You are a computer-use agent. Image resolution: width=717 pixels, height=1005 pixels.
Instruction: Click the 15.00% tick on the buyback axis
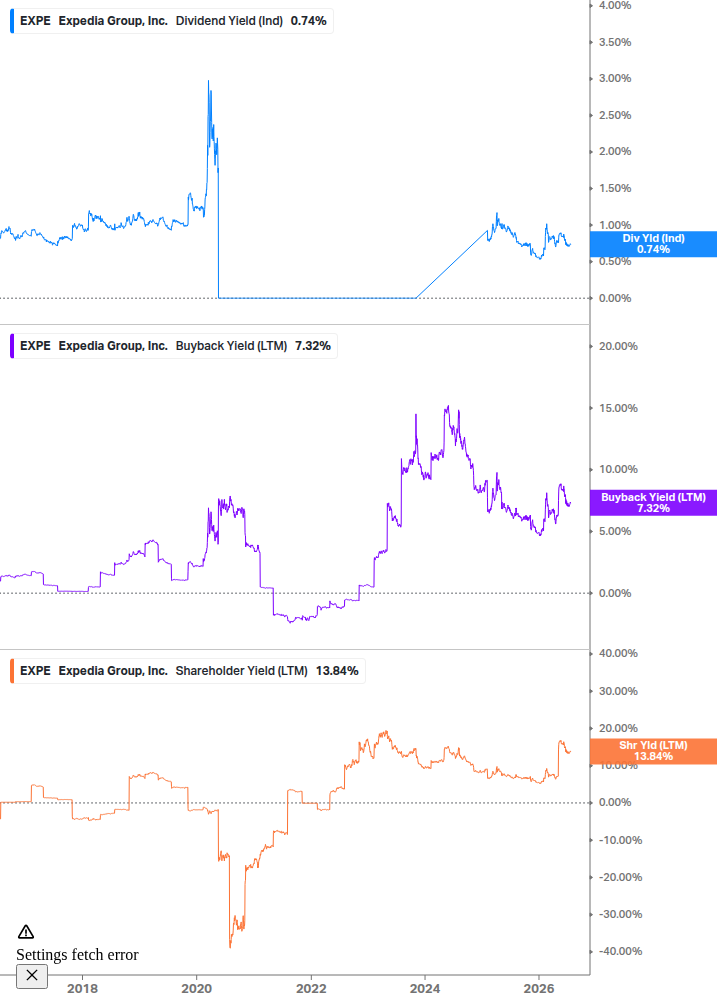[618, 408]
